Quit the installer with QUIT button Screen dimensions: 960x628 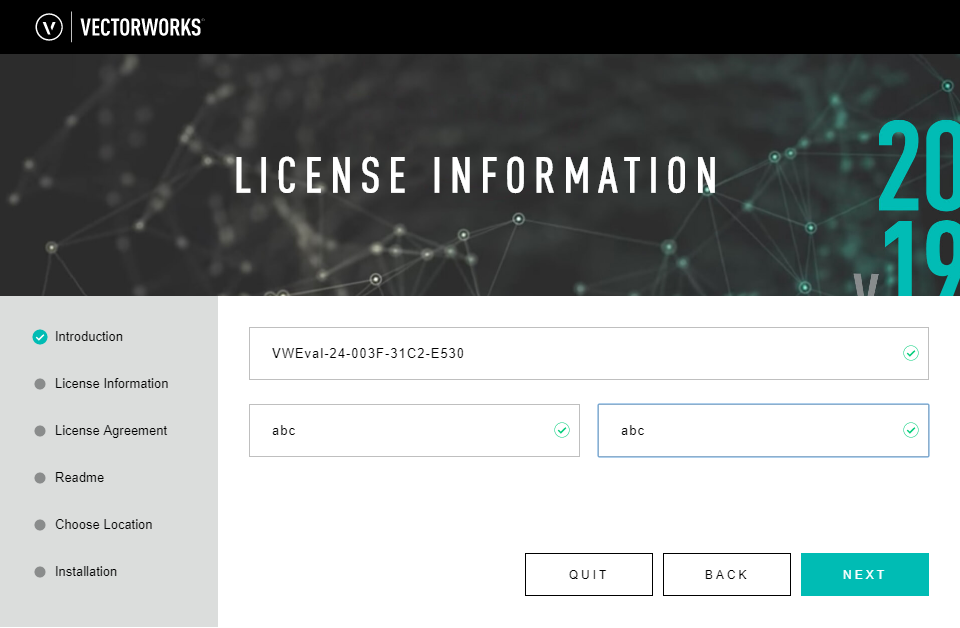(x=588, y=574)
